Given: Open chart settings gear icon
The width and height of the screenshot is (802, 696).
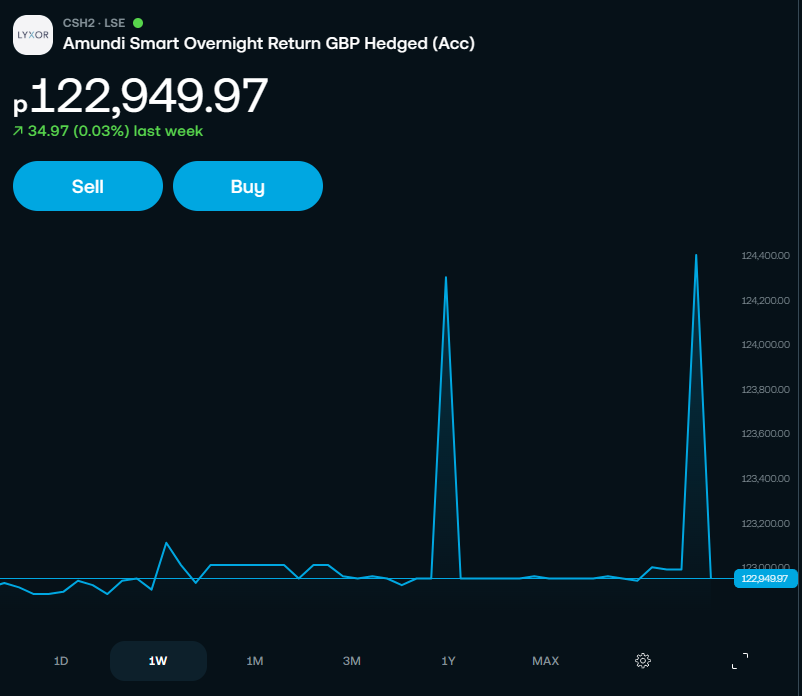Looking at the screenshot, I should click(x=642, y=661).
